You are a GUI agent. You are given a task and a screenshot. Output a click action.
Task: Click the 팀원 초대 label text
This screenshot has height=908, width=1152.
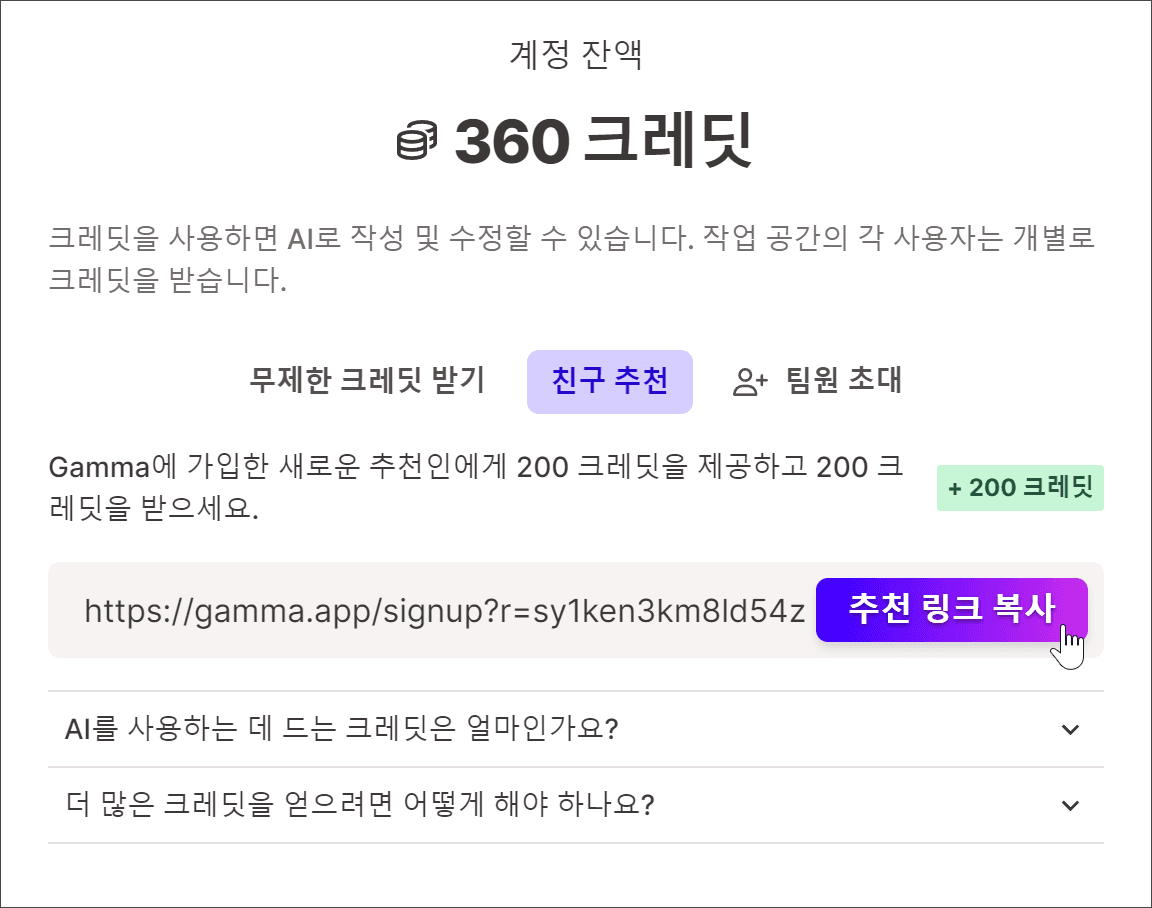point(843,381)
